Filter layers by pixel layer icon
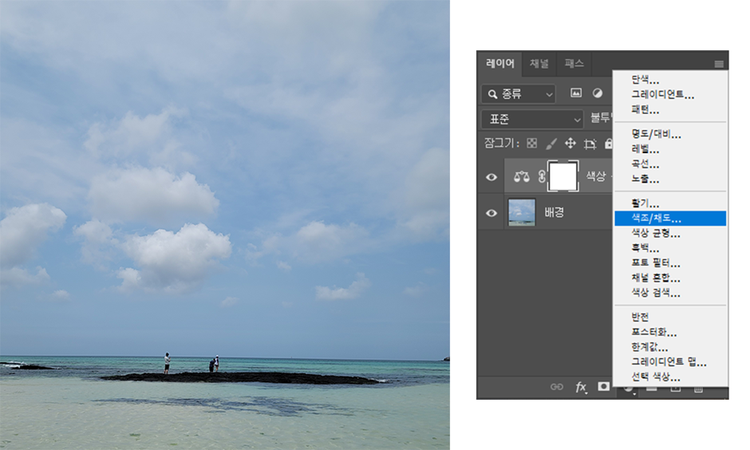Screen dimensions: 750x450 click(x=576, y=93)
